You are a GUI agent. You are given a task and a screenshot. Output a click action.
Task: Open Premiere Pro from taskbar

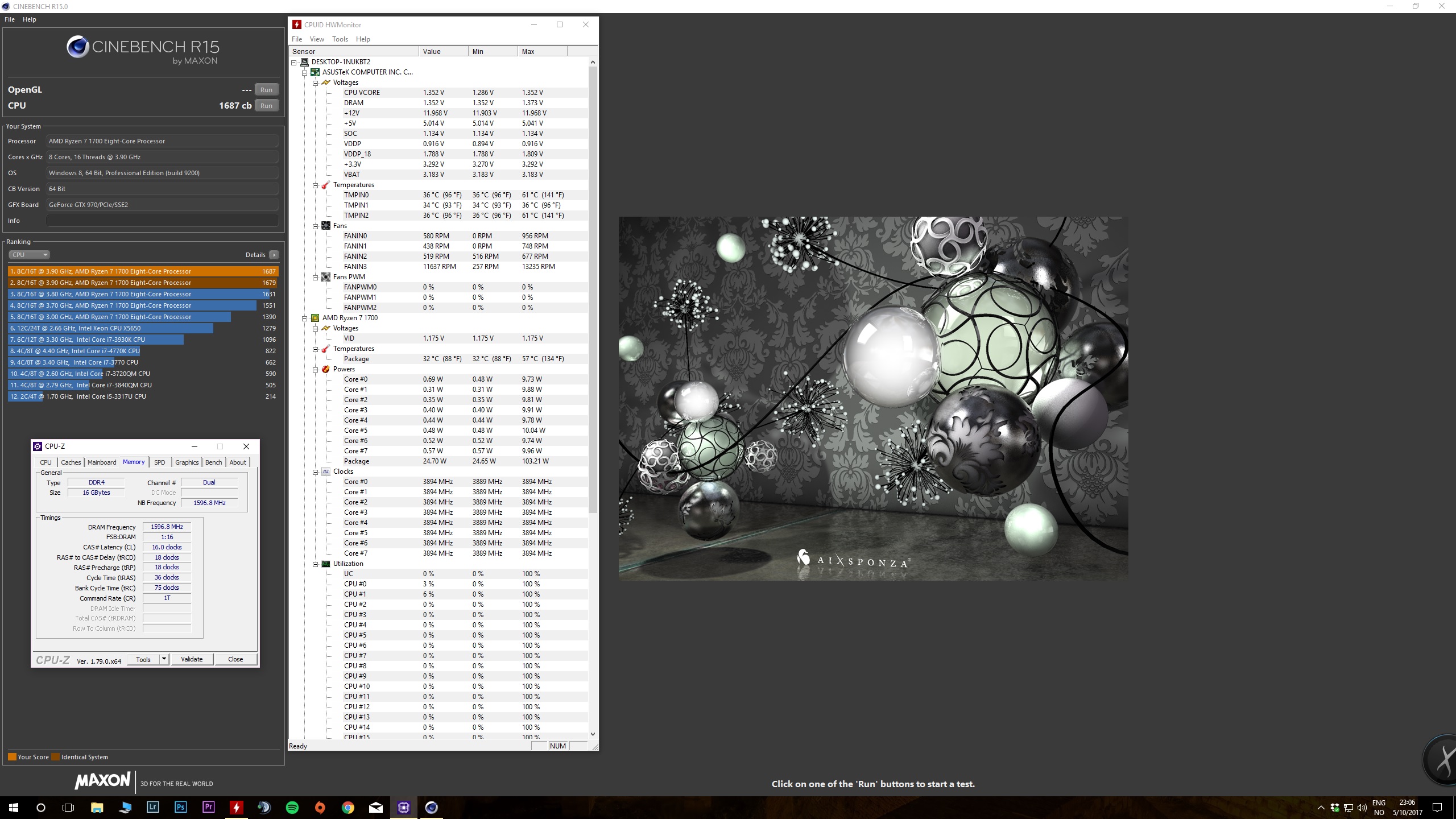click(209, 808)
